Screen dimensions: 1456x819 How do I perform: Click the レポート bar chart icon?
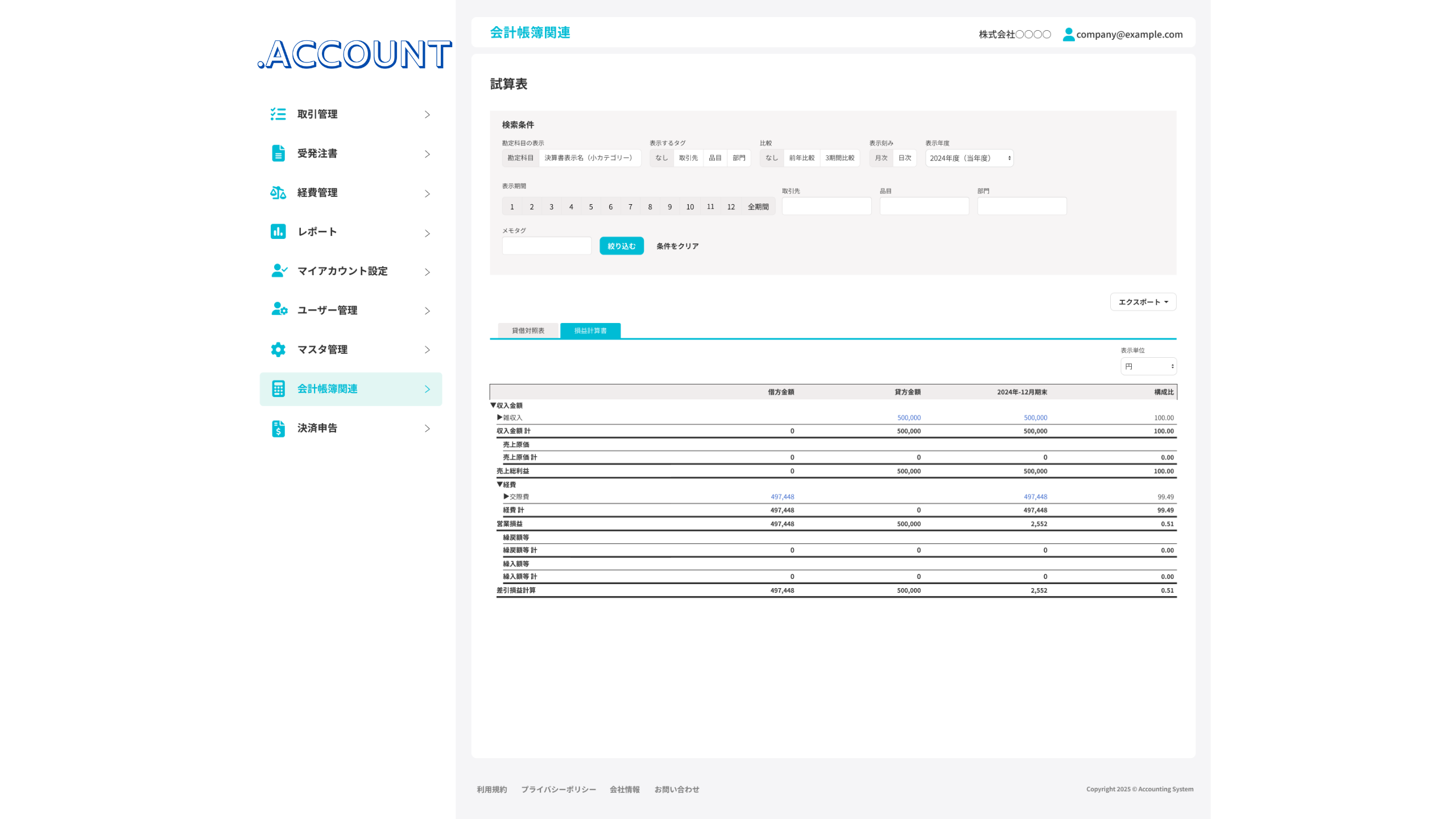click(x=278, y=231)
